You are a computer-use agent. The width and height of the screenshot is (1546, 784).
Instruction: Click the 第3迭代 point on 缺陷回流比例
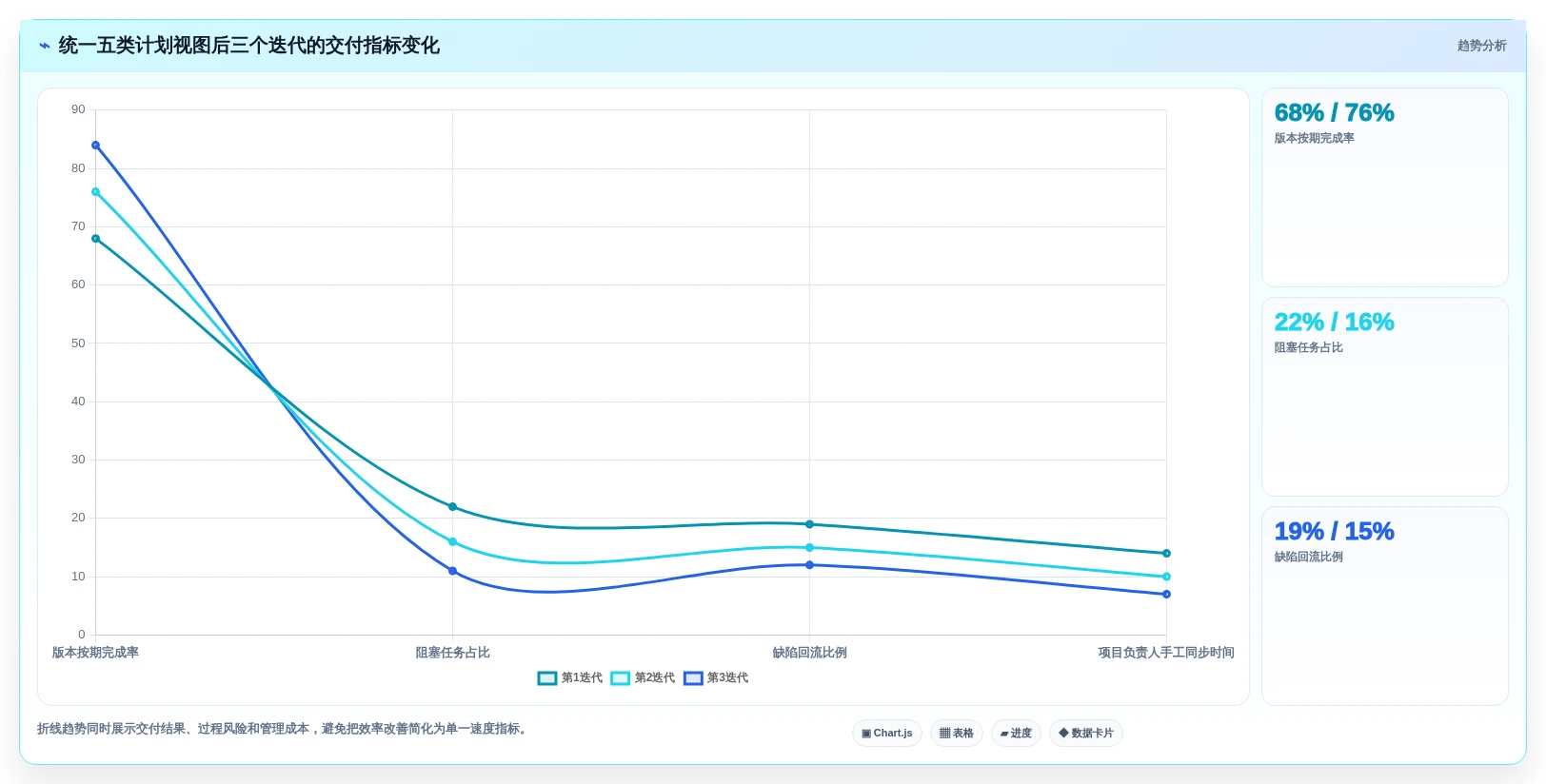point(809,565)
